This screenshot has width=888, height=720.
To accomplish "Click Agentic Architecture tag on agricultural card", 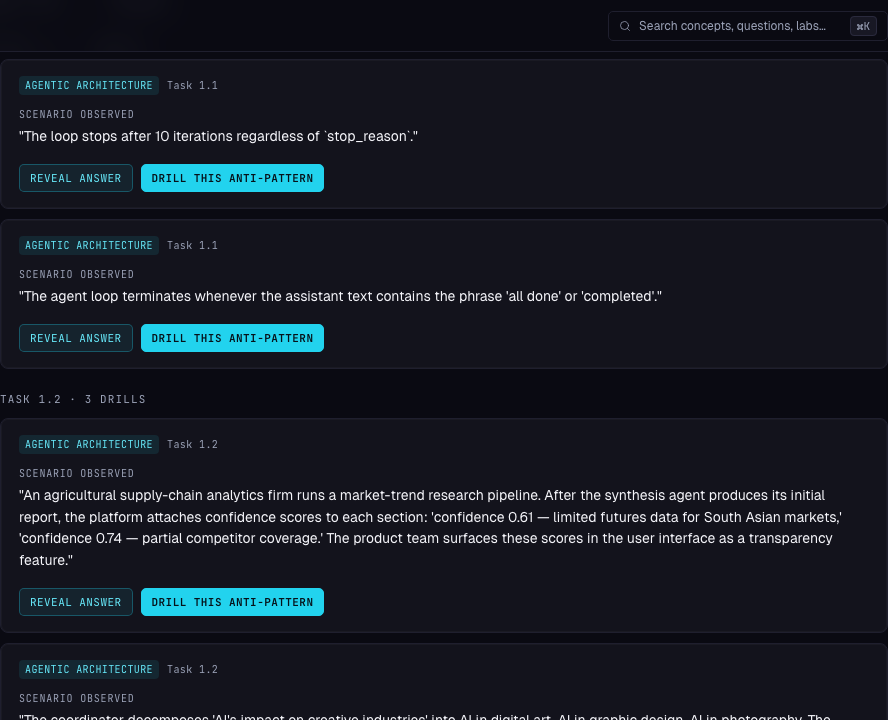I will [x=89, y=444].
